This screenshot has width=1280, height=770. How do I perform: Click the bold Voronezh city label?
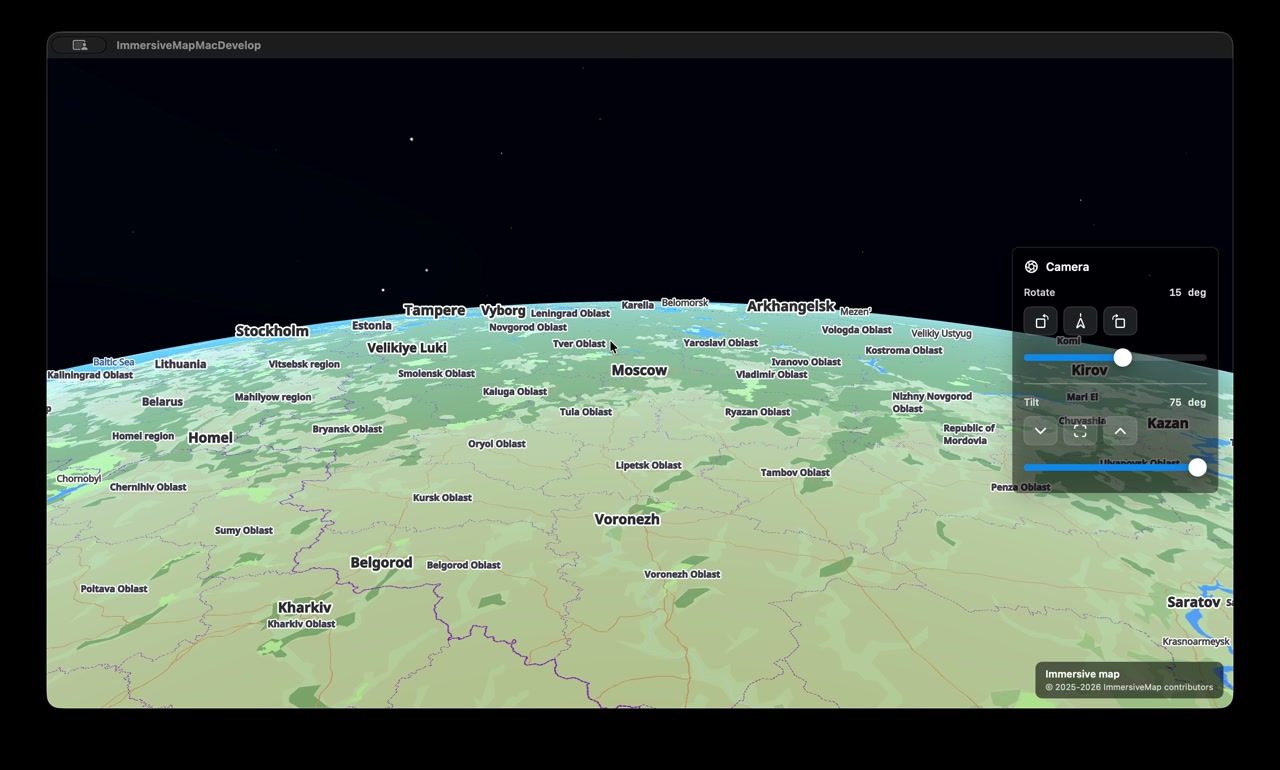tap(627, 519)
